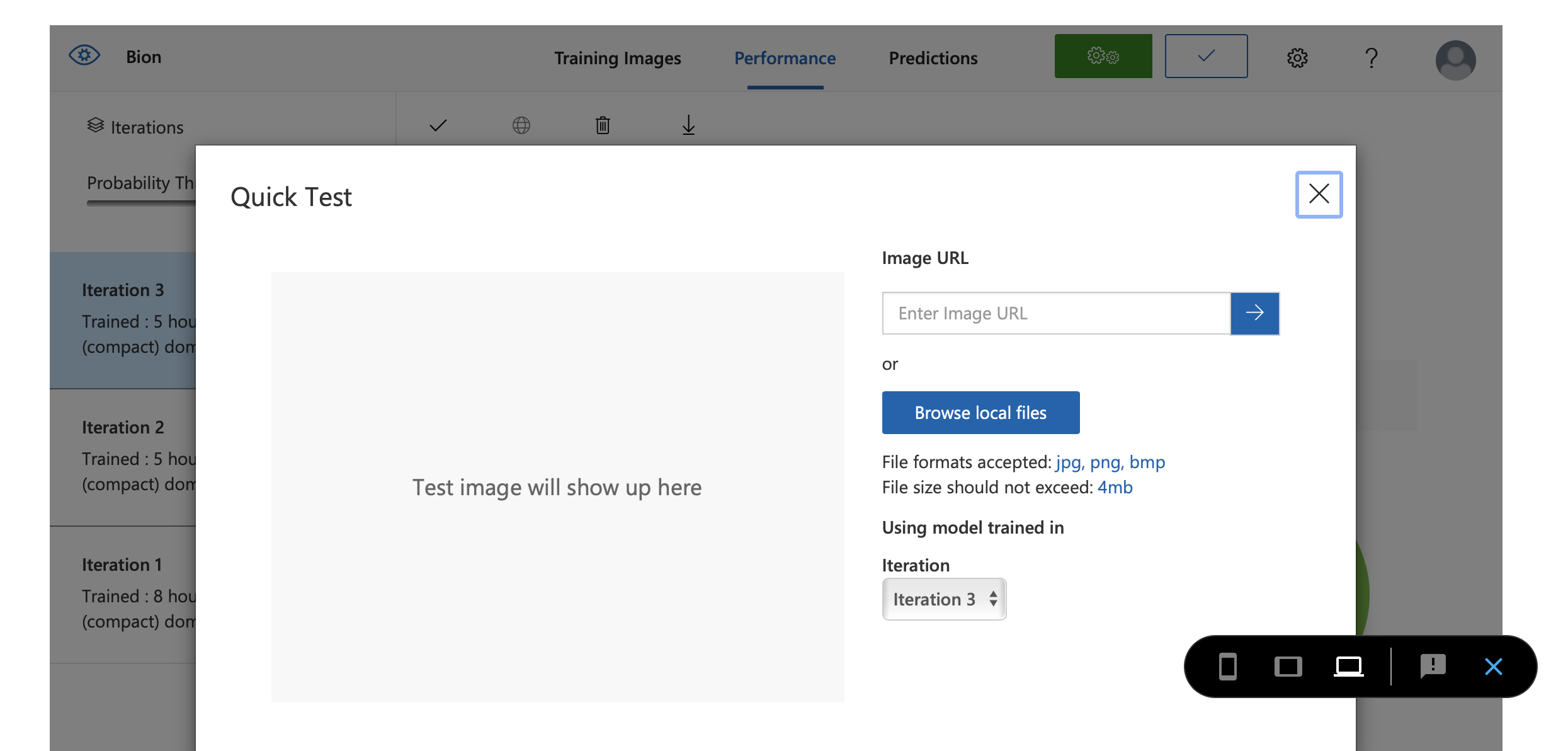1568x751 pixels.
Task: Open the Iteration 3 dropdown
Action: pos(943,599)
